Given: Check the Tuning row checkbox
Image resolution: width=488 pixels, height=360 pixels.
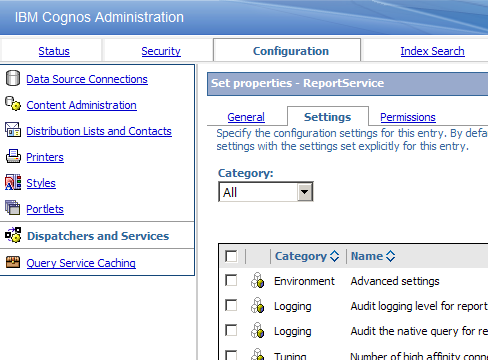Looking at the screenshot, I should tap(231, 355).
